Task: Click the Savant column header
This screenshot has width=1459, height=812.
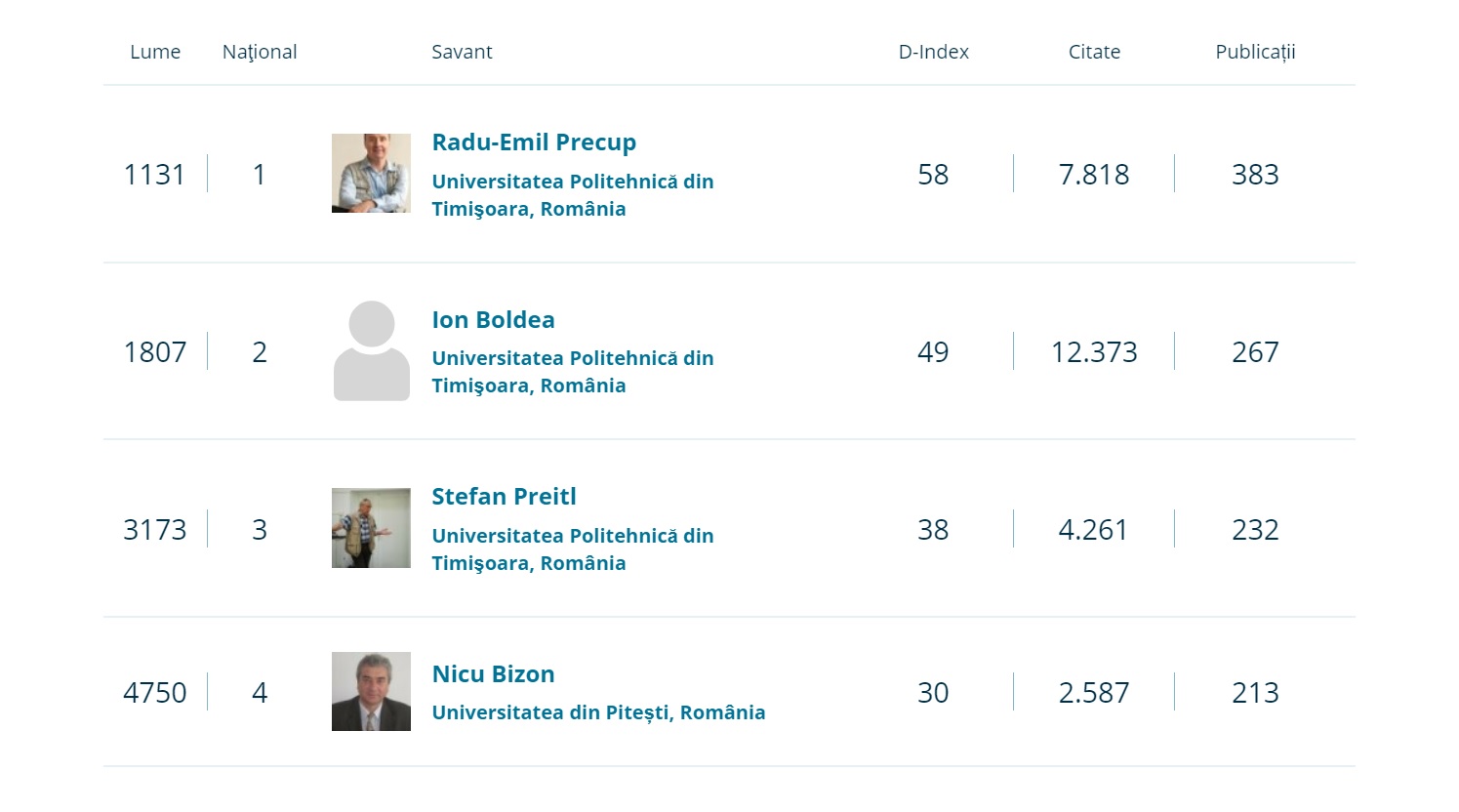Action: click(x=462, y=52)
